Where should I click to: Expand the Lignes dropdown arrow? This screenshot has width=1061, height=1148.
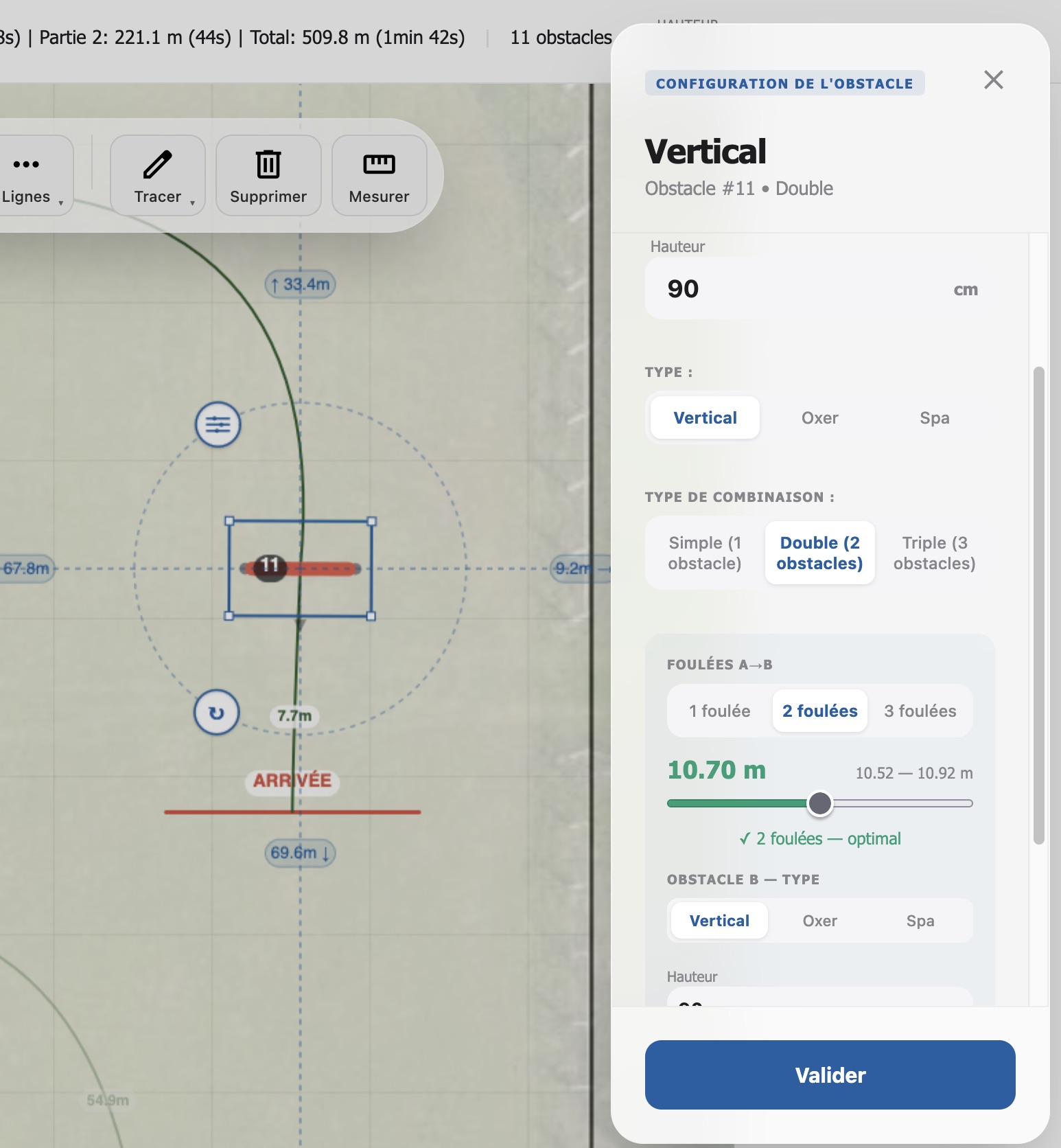click(61, 203)
